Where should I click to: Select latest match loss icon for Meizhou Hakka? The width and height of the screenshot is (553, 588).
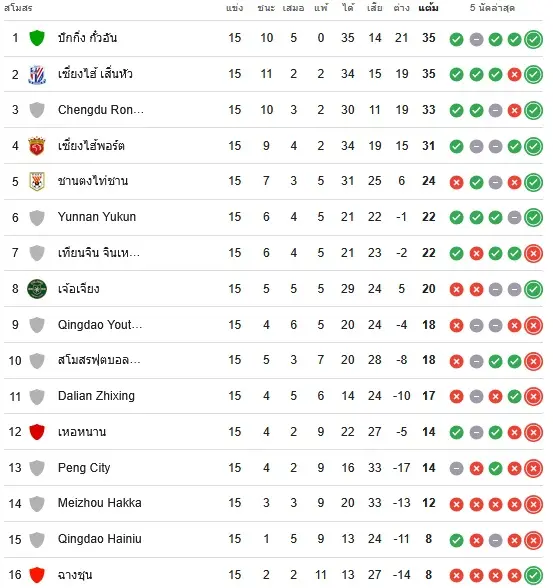(533, 504)
